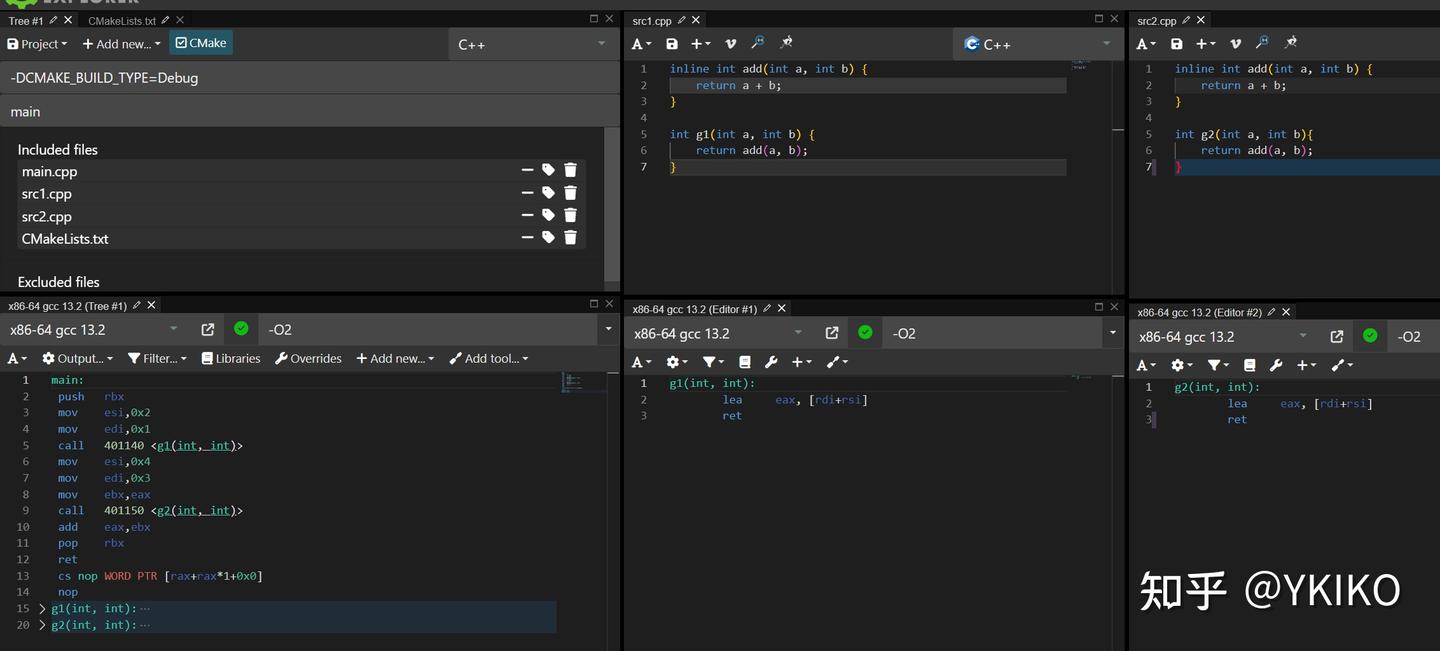Toggle the CMake project checkbox button
1440x651 pixels.
201,43
